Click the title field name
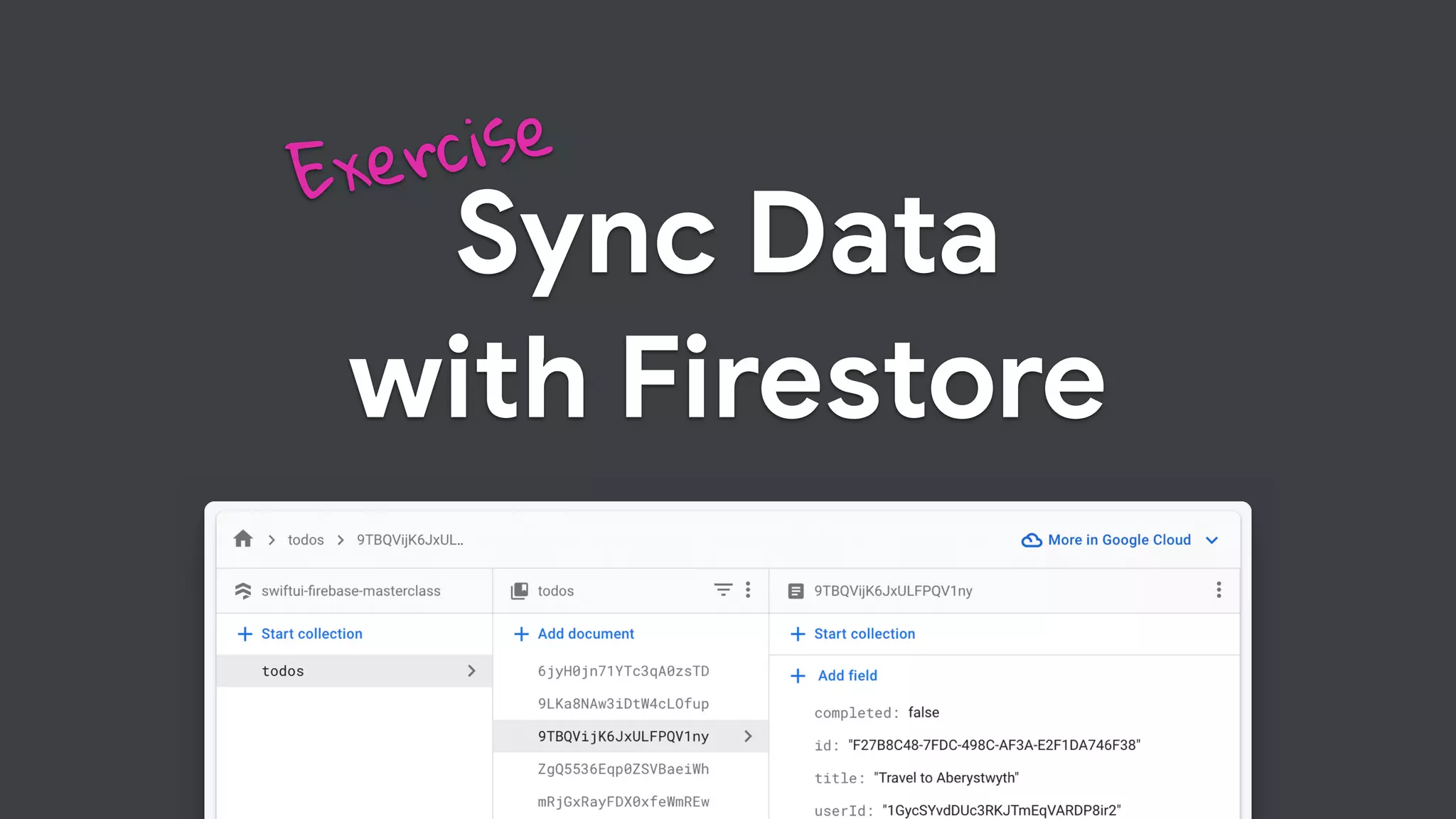1456x819 pixels. [840, 778]
